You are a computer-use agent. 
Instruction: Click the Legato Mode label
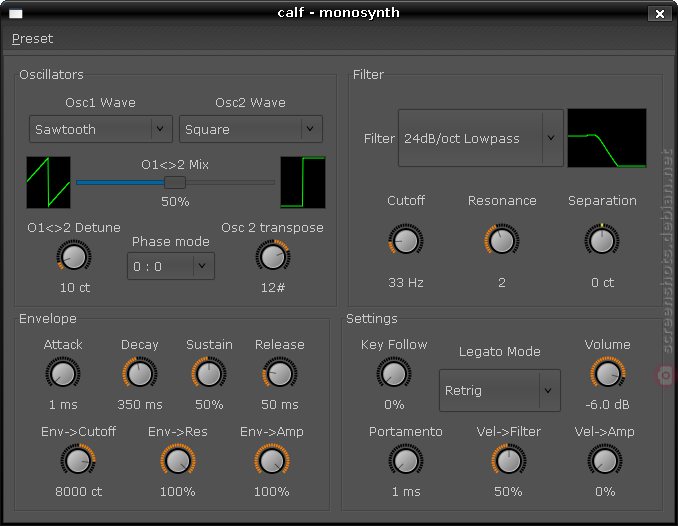500,352
